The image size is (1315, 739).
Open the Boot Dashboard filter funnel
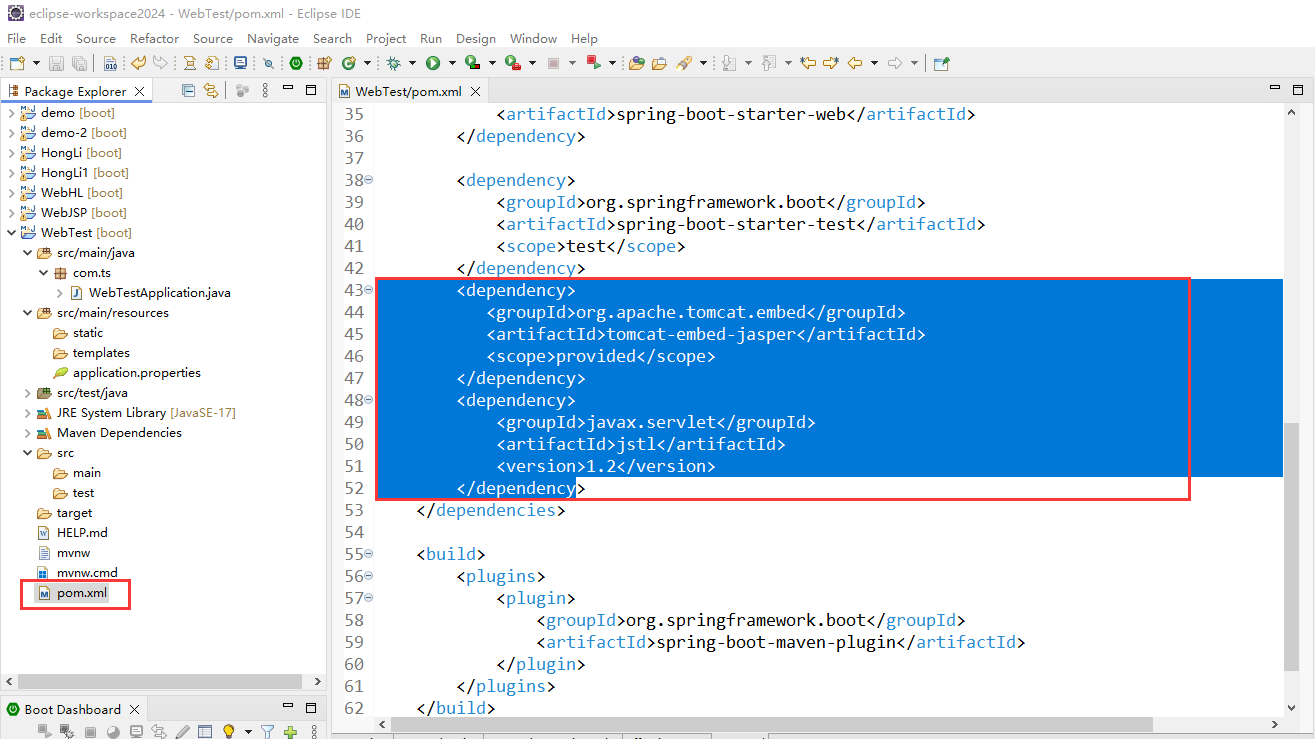point(267,730)
